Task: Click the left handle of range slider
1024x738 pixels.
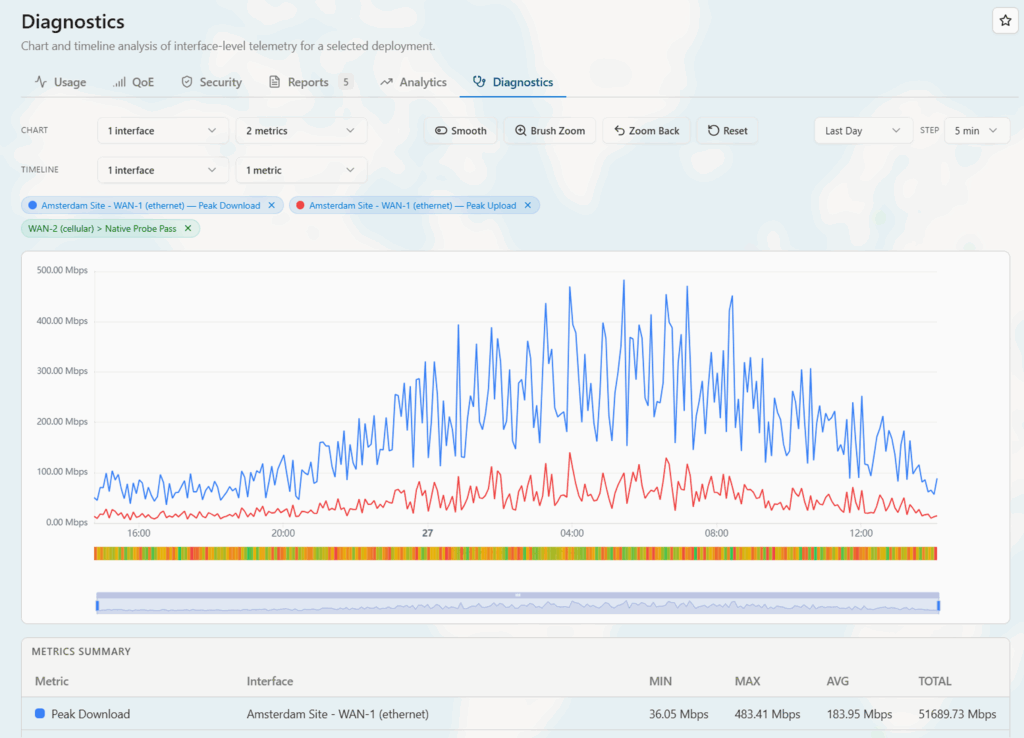Action: pos(97,604)
